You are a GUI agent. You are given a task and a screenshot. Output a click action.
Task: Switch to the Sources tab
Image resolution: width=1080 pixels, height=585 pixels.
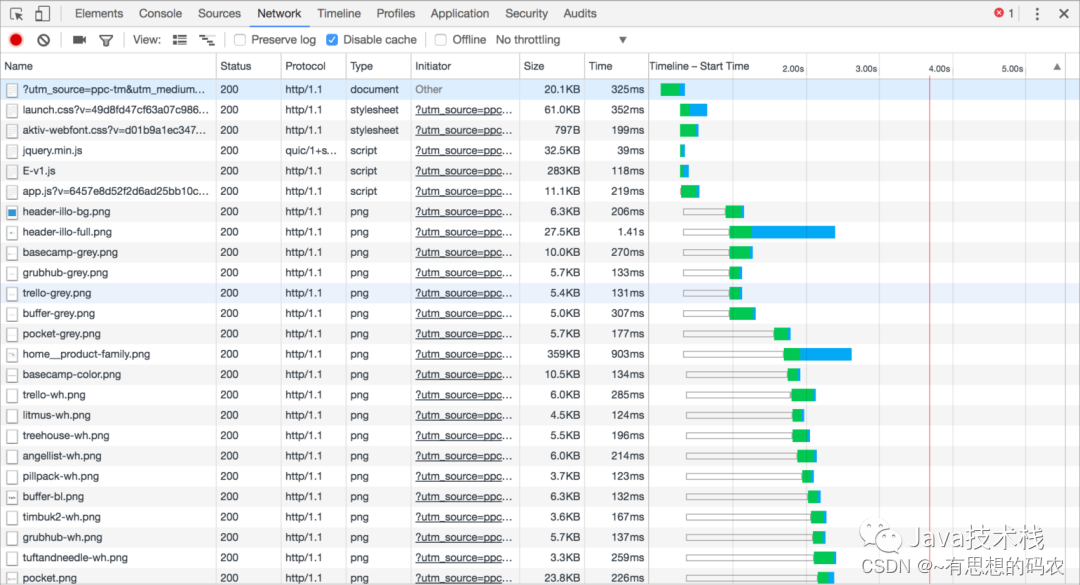pos(219,14)
